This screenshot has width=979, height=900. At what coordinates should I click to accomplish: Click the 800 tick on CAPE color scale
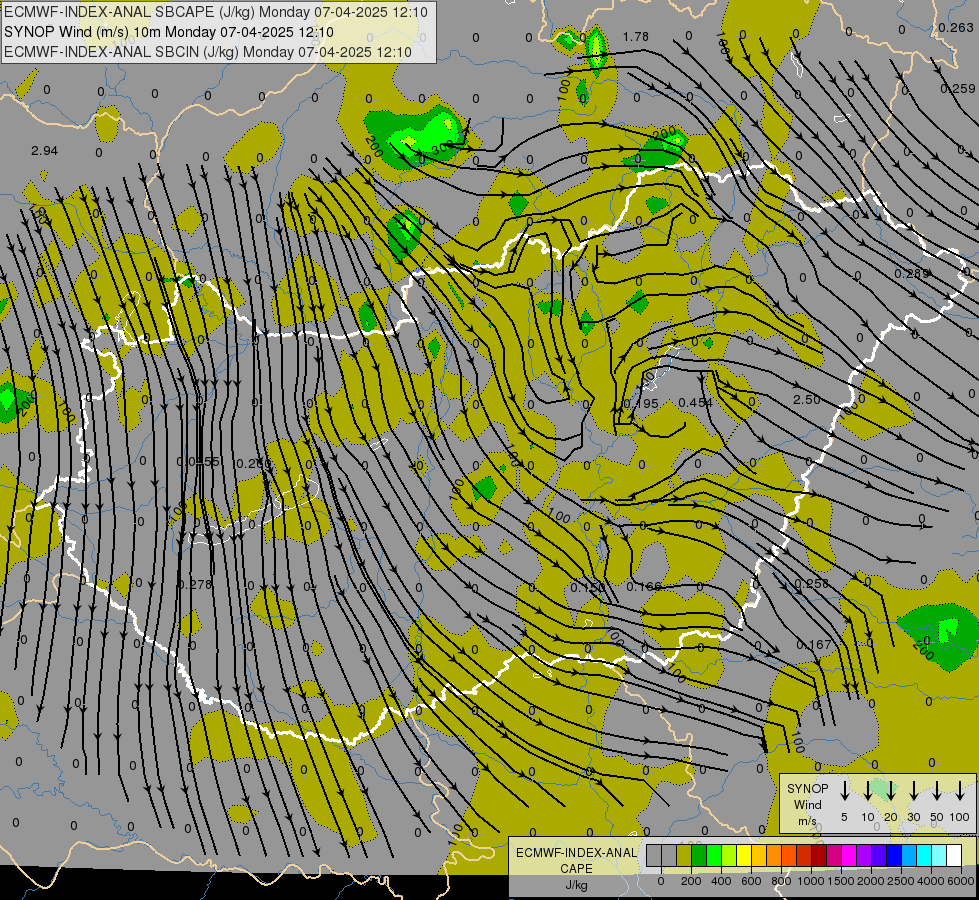coord(781,881)
